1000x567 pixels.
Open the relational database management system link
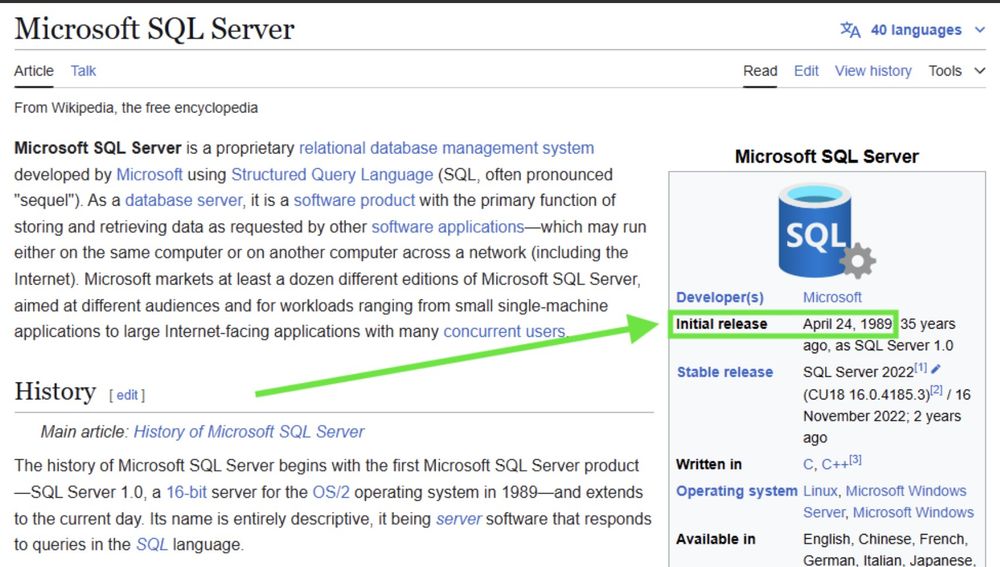446,148
